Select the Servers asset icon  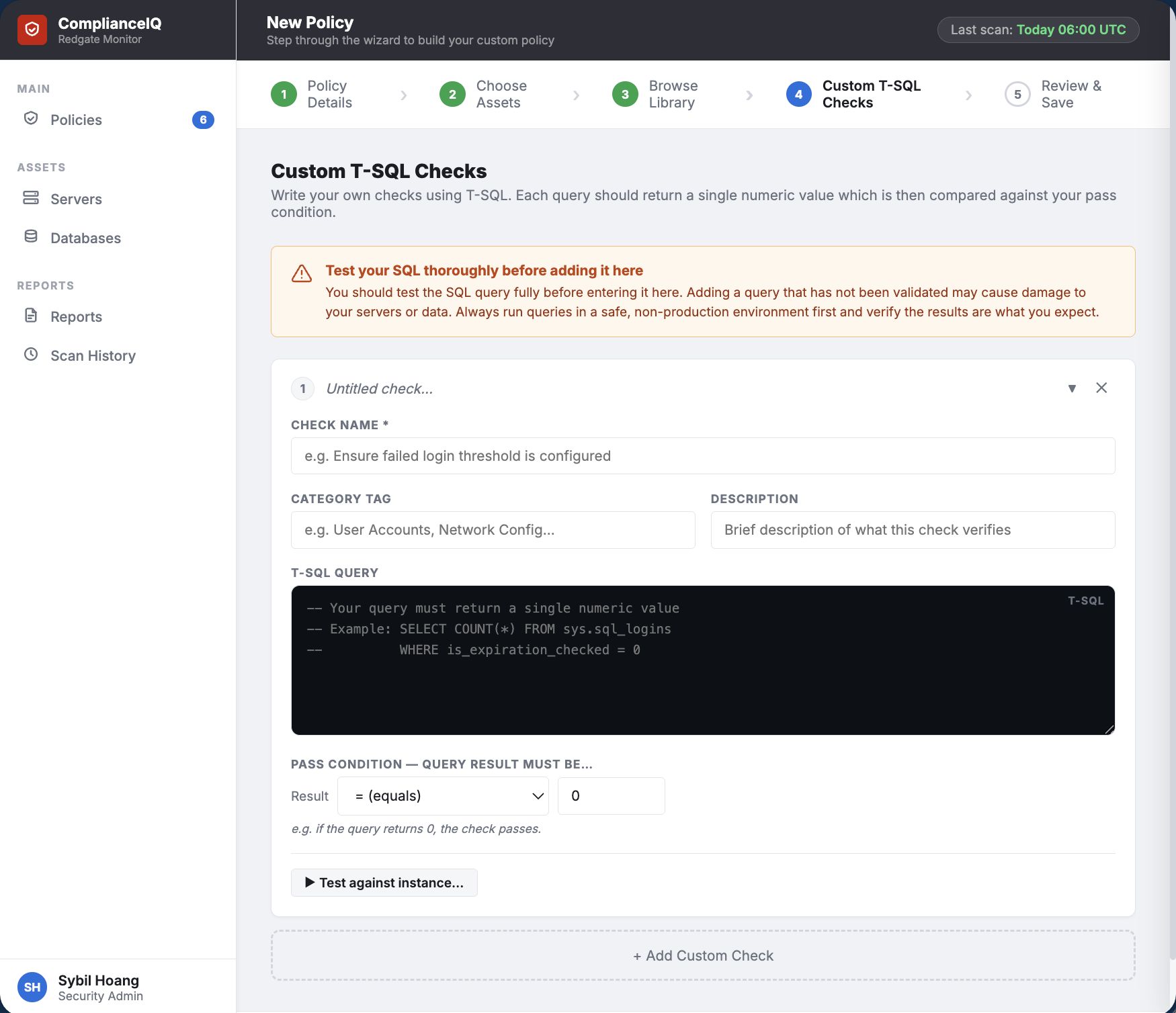click(x=31, y=197)
